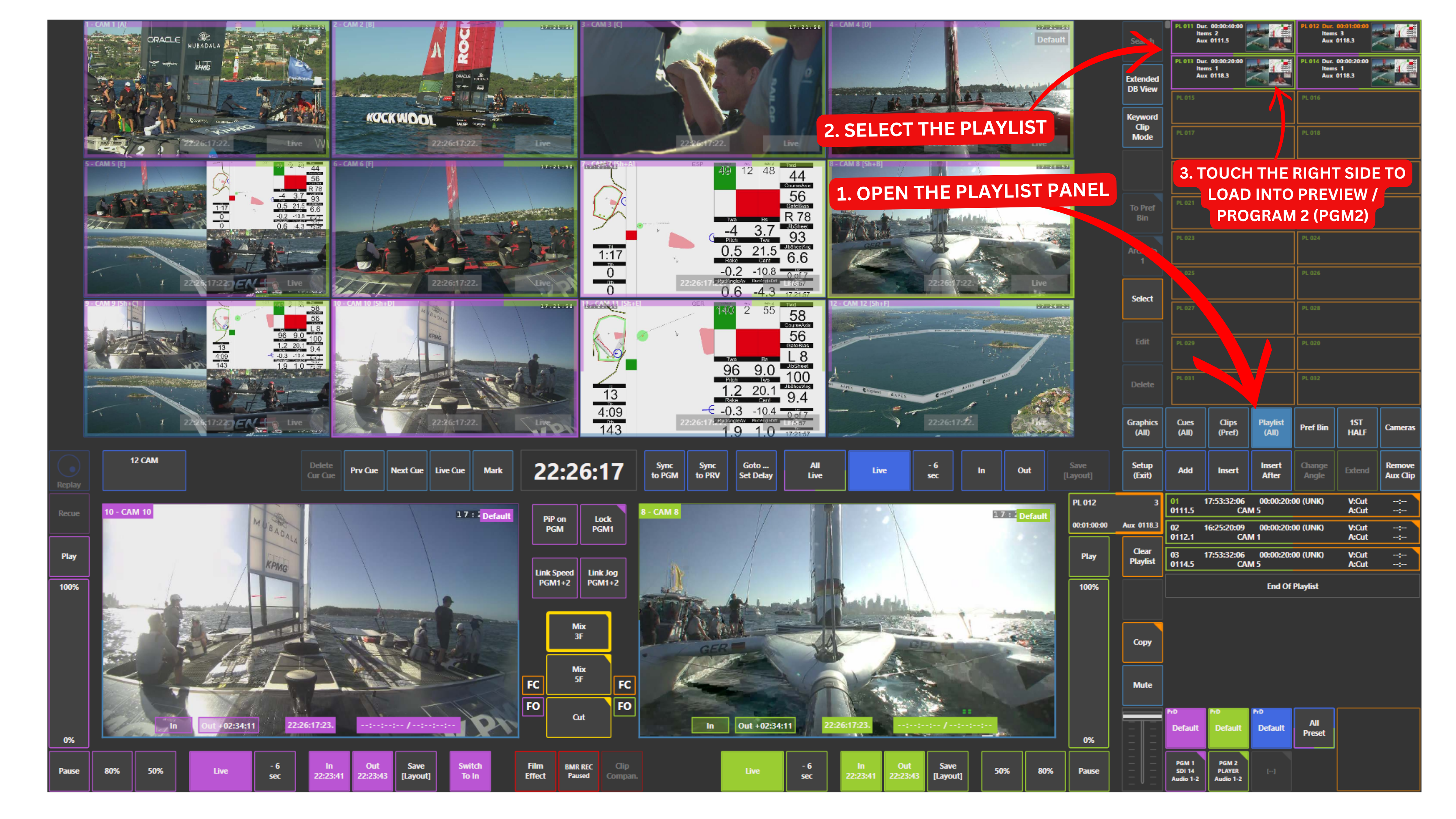
Task: Click the Select button in the clip panel
Action: point(1142,298)
